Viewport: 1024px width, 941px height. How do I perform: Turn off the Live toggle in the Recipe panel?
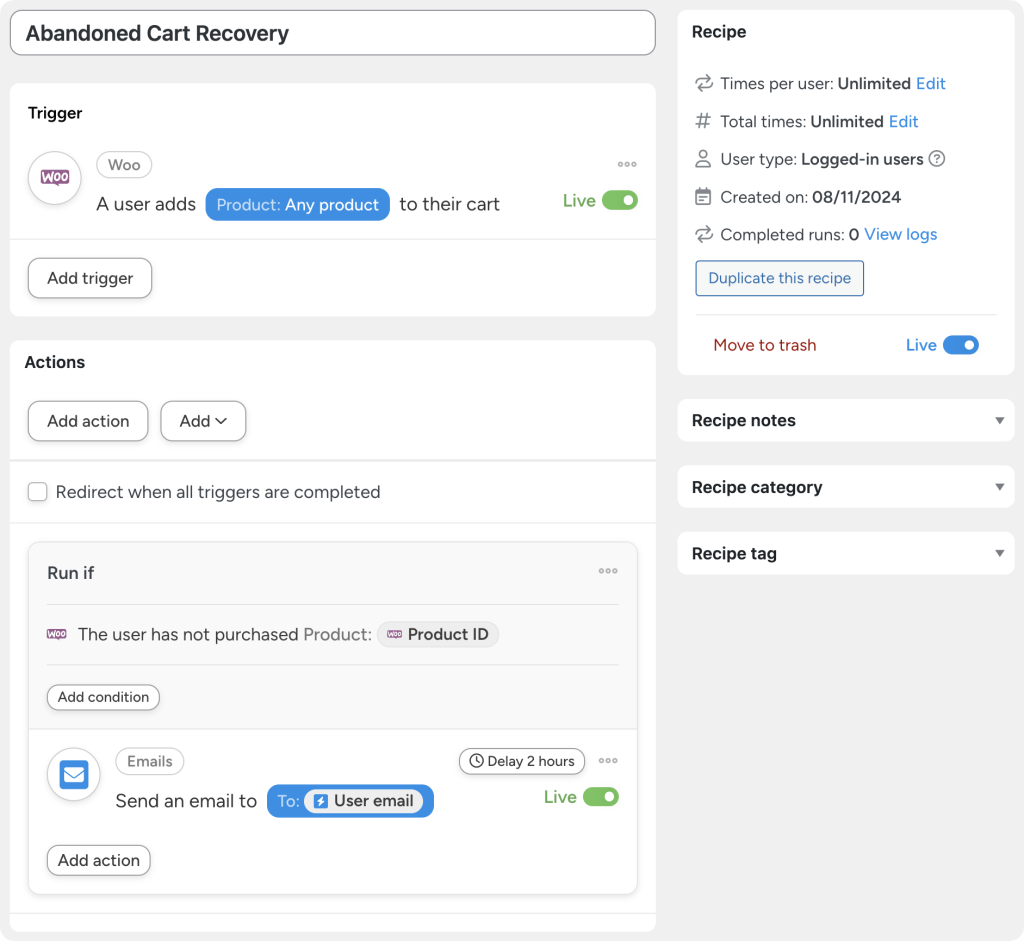point(961,344)
